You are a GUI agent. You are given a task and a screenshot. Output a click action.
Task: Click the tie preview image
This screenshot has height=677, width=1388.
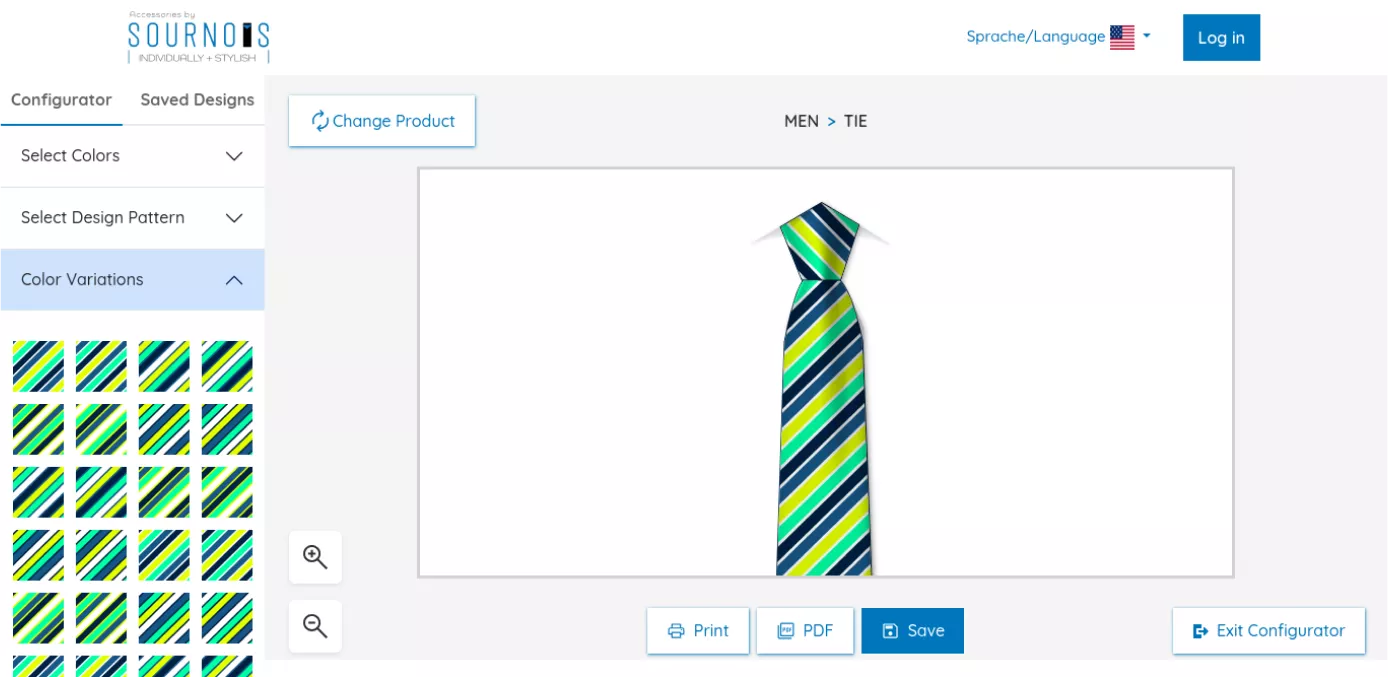point(825,390)
